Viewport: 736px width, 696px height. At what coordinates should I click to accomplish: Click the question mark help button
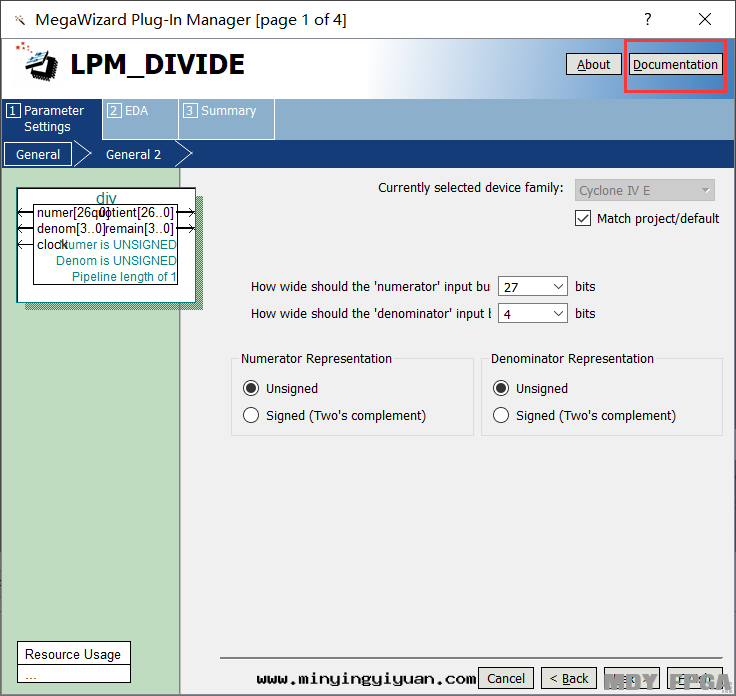(647, 19)
